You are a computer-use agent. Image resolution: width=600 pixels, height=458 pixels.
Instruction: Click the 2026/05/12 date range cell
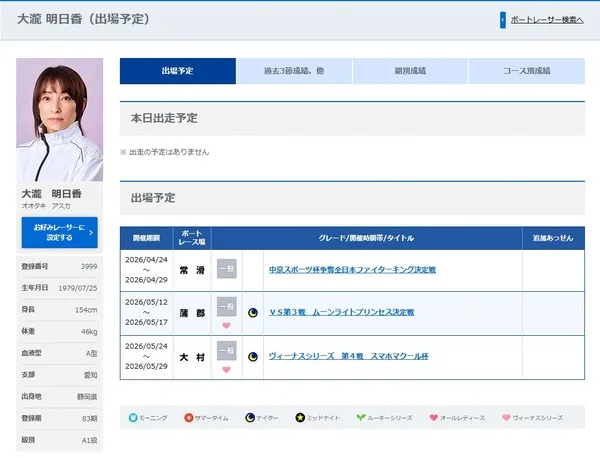click(x=147, y=312)
